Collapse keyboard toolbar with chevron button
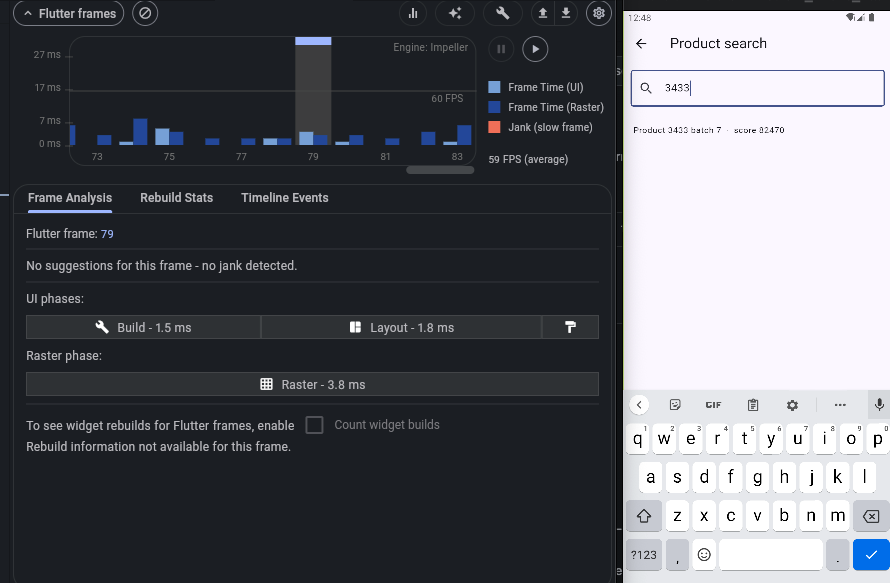890x583 pixels. point(639,405)
